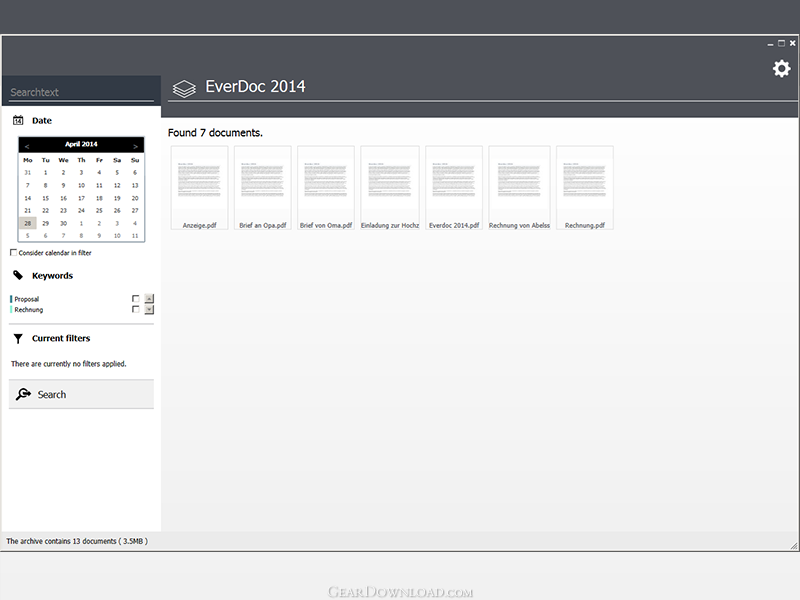
Task: Move keyword list down with down arrow
Action: [x=149, y=309]
